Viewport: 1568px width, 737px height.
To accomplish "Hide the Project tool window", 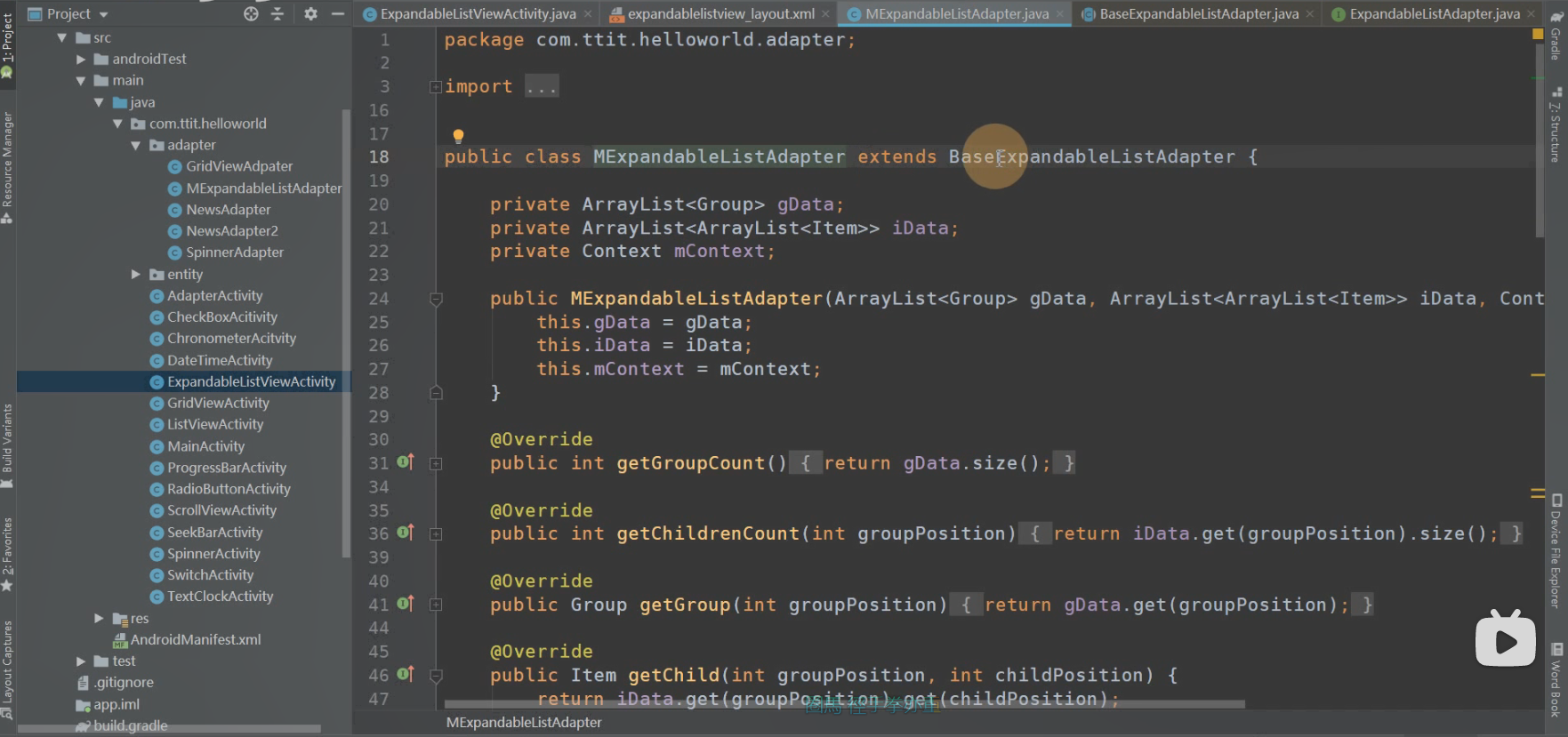I will [x=337, y=13].
